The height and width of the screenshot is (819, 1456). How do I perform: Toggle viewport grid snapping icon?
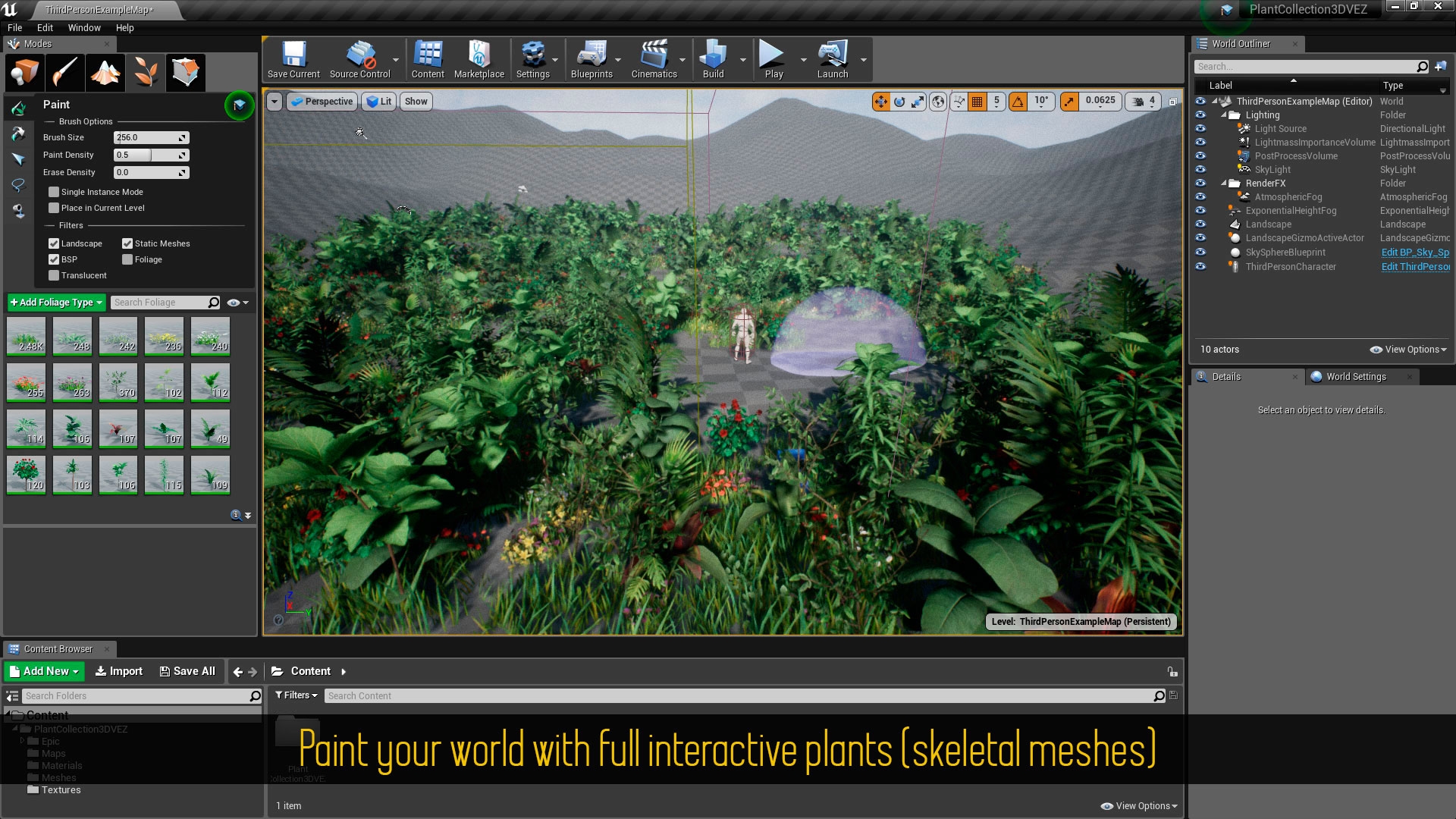977,101
